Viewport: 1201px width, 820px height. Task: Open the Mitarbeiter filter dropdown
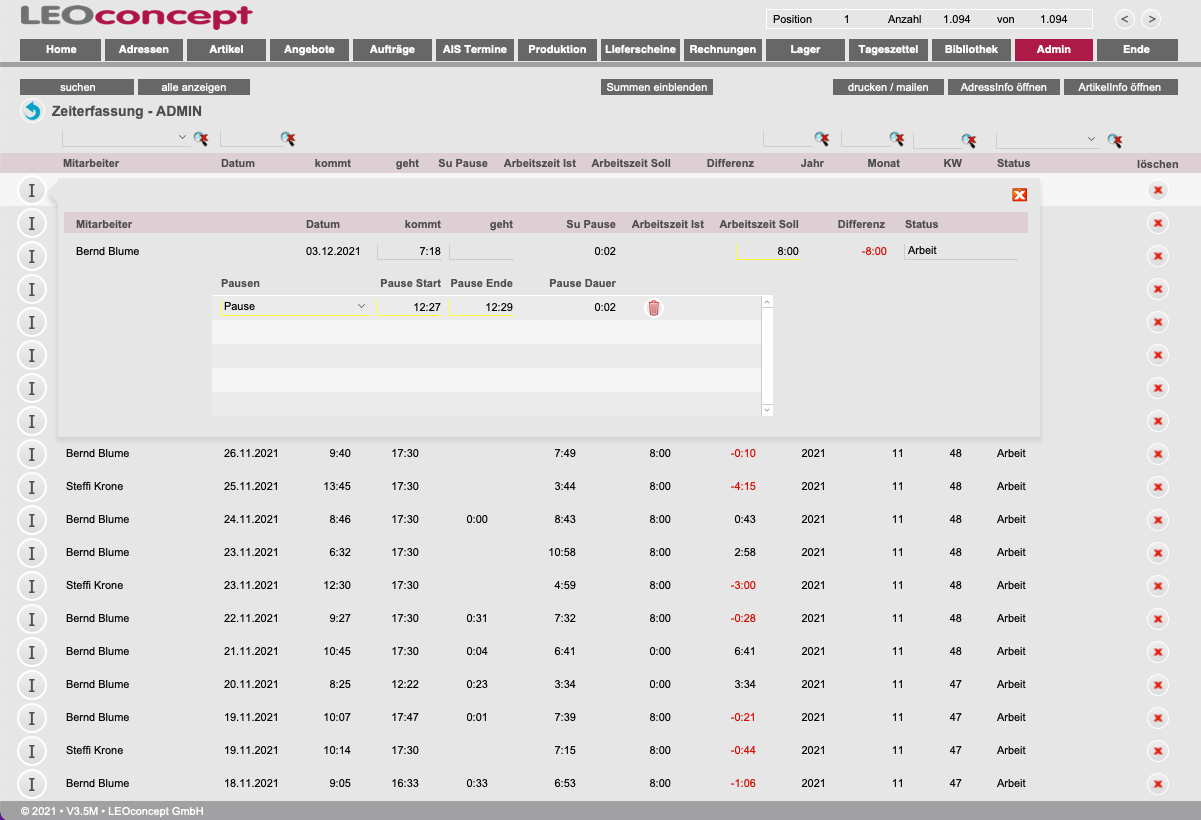pos(182,138)
